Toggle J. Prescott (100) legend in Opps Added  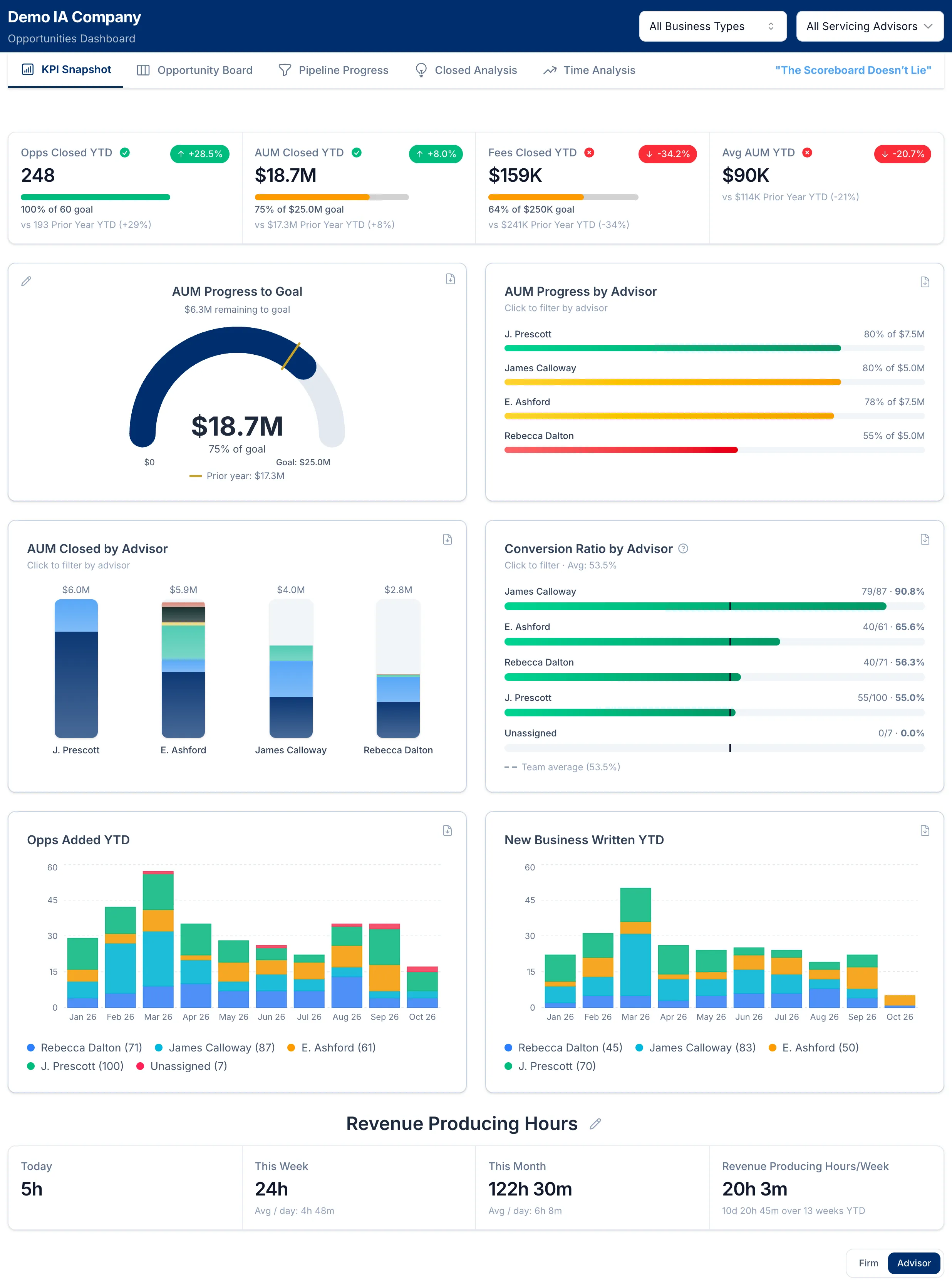tap(75, 1066)
